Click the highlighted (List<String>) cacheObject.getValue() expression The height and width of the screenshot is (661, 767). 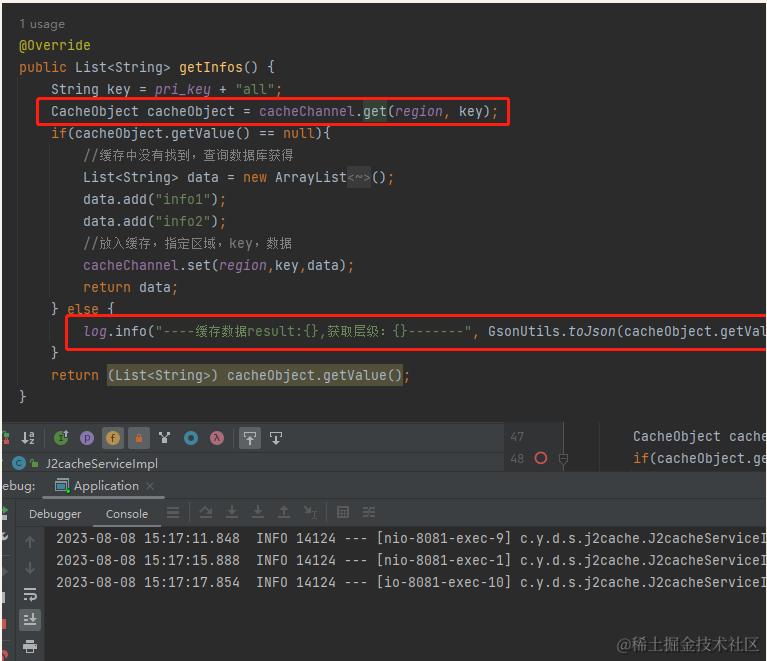coord(255,375)
